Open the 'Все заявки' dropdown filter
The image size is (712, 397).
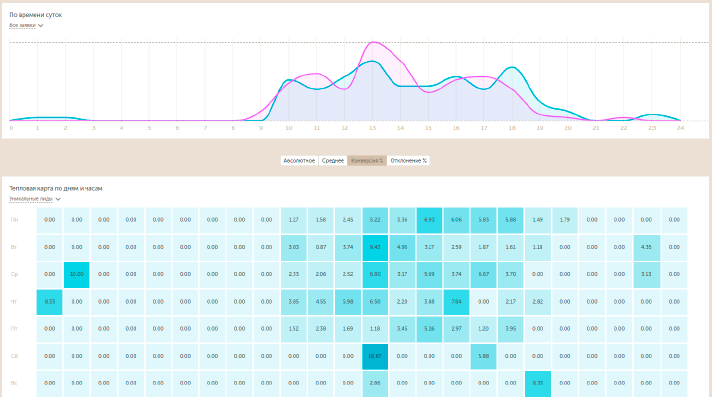pyautogui.click(x=26, y=25)
